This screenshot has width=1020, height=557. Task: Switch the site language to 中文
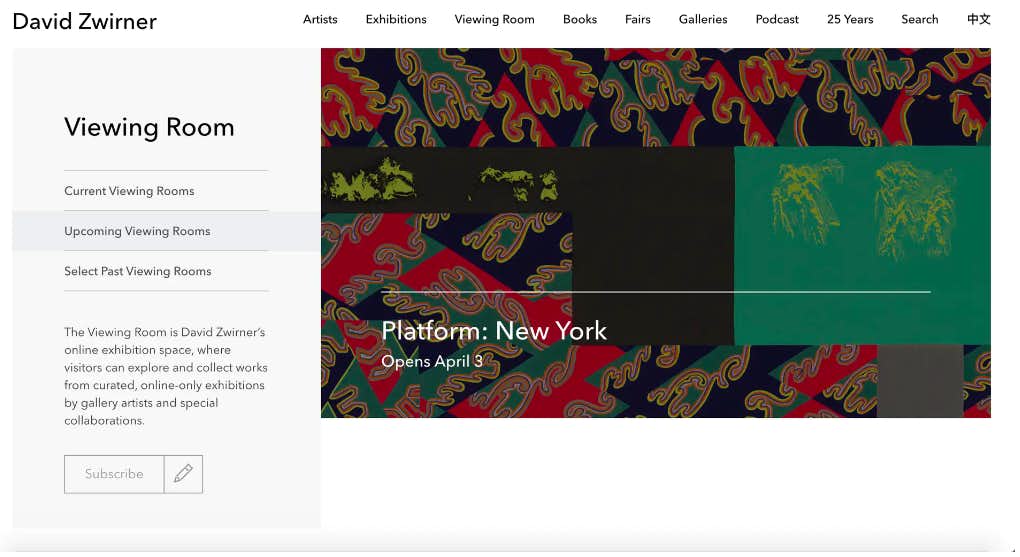(x=978, y=19)
